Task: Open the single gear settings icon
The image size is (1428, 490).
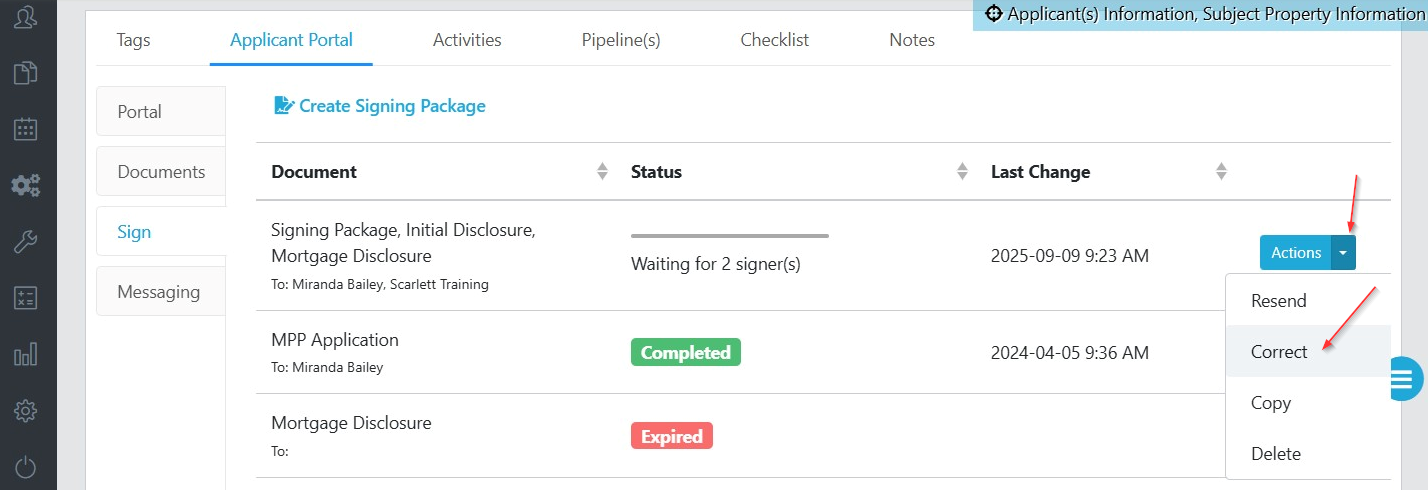Action: [26, 411]
